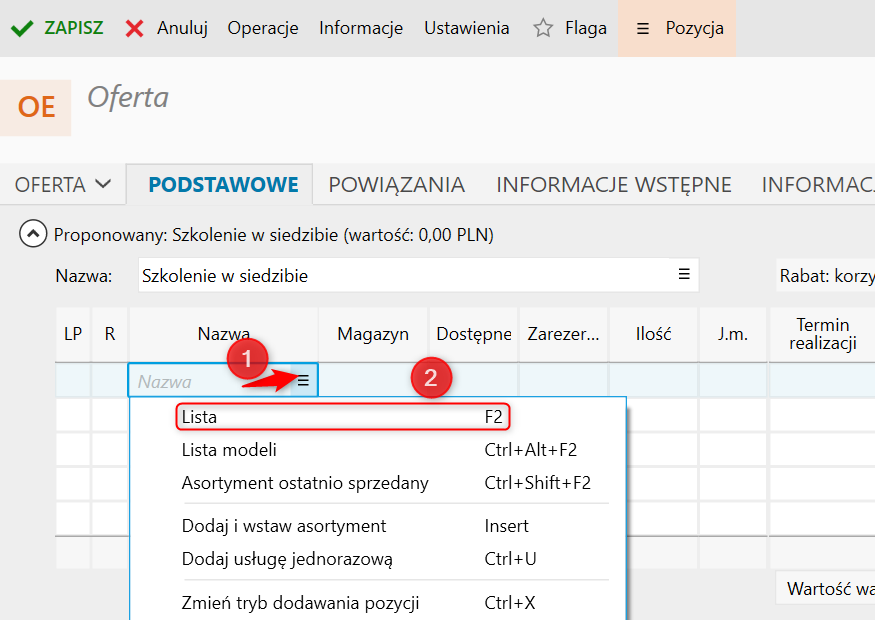875x620 pixels.
Task: Switch to the POWIĄZANIA tab
Action: tap(397, 185)
